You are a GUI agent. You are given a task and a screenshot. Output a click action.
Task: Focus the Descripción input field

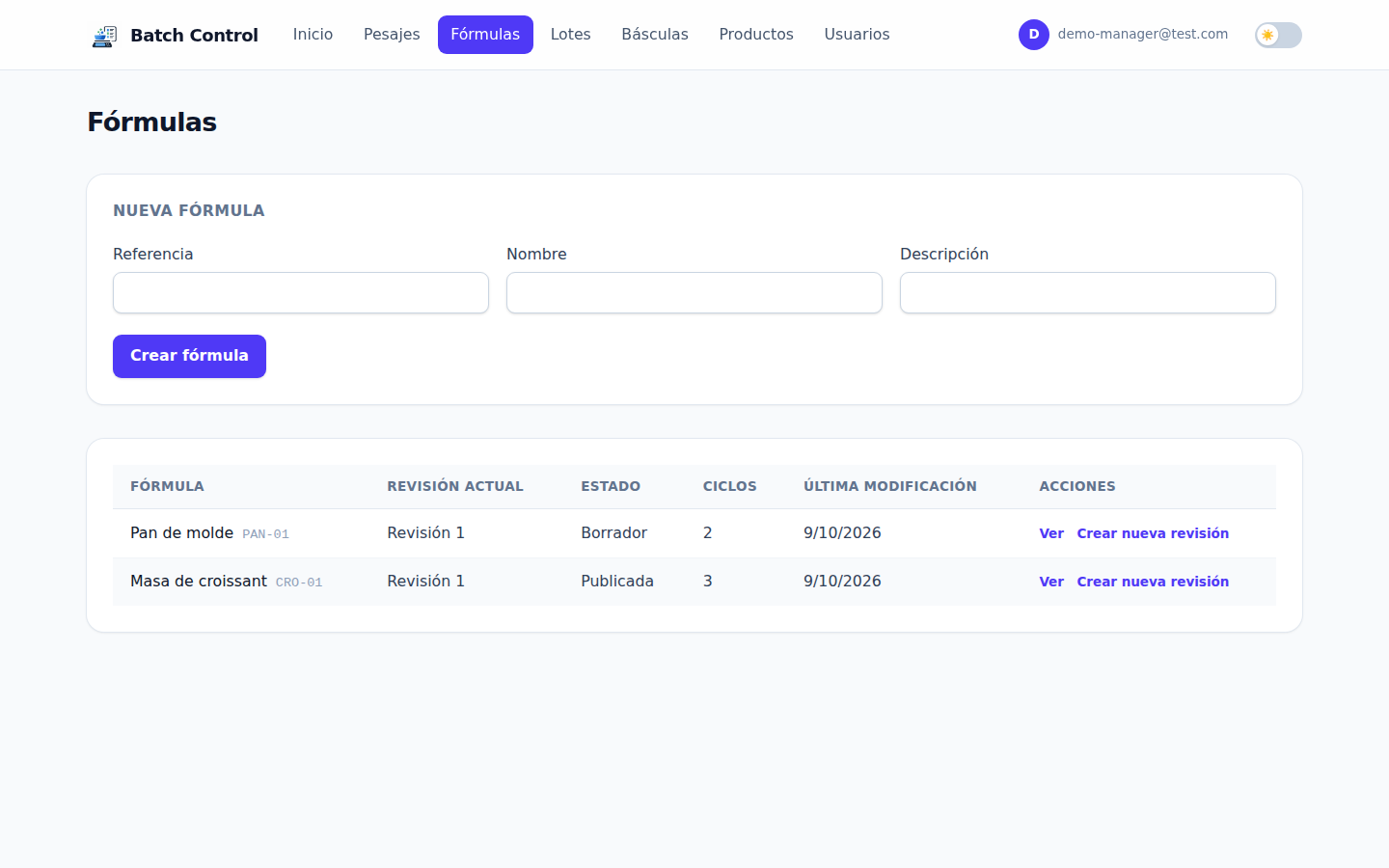[x=1088, y=292]
